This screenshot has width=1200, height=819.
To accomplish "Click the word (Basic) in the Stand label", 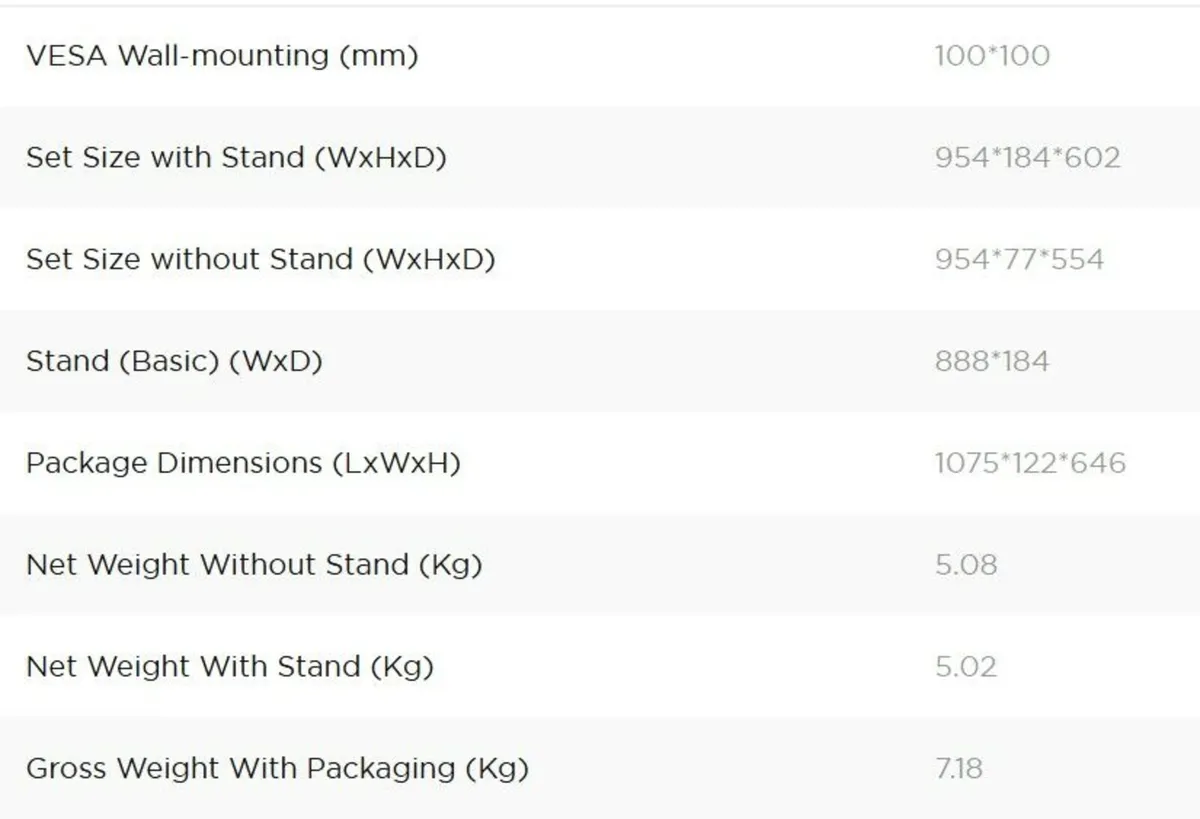I will pyautogui.click(x=169, y=361).
